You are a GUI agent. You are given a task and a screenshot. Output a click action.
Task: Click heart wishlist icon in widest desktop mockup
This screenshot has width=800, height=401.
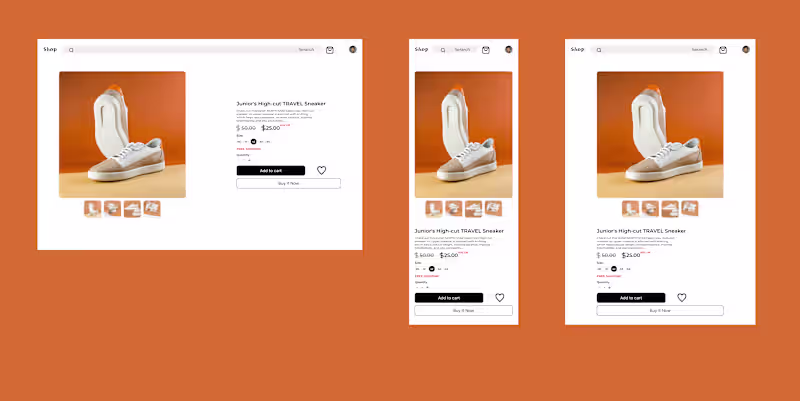point(321,170)
